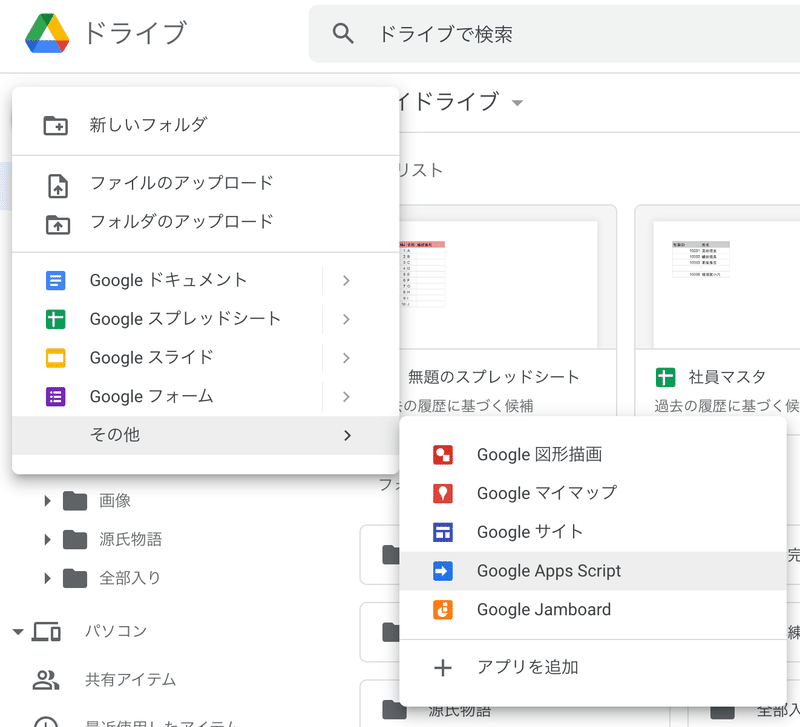Click the 共有アイテム people icon
This screenshot has height=727, width=800.
pos(46,680)
